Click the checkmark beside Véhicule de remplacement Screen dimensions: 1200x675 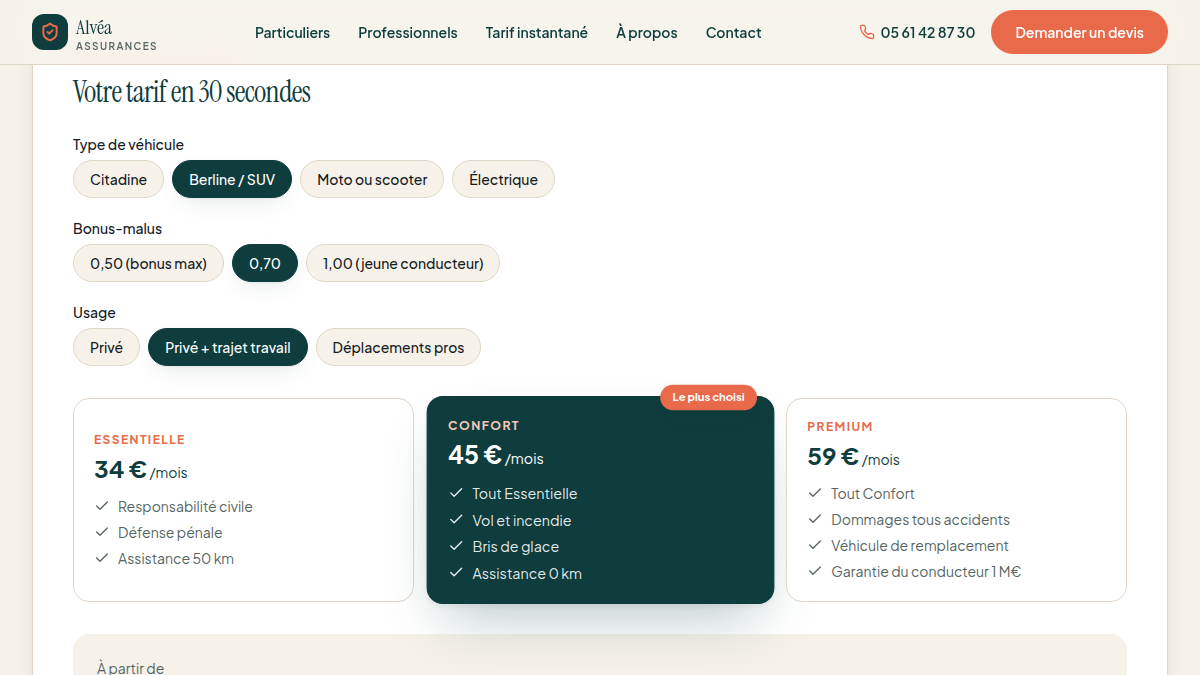coord(814,545)
